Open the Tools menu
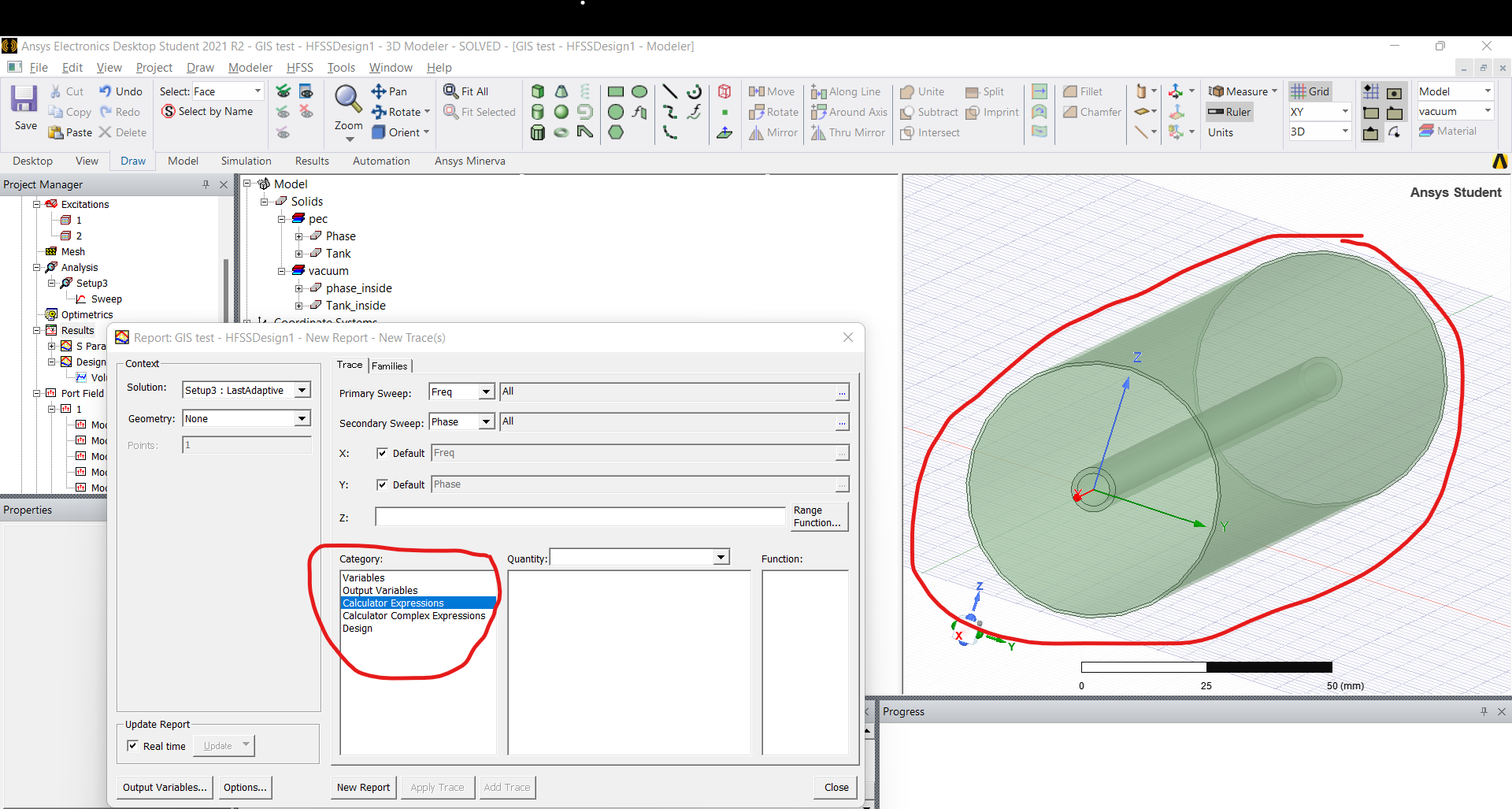 pyautogui.click(x=341, y=68)
